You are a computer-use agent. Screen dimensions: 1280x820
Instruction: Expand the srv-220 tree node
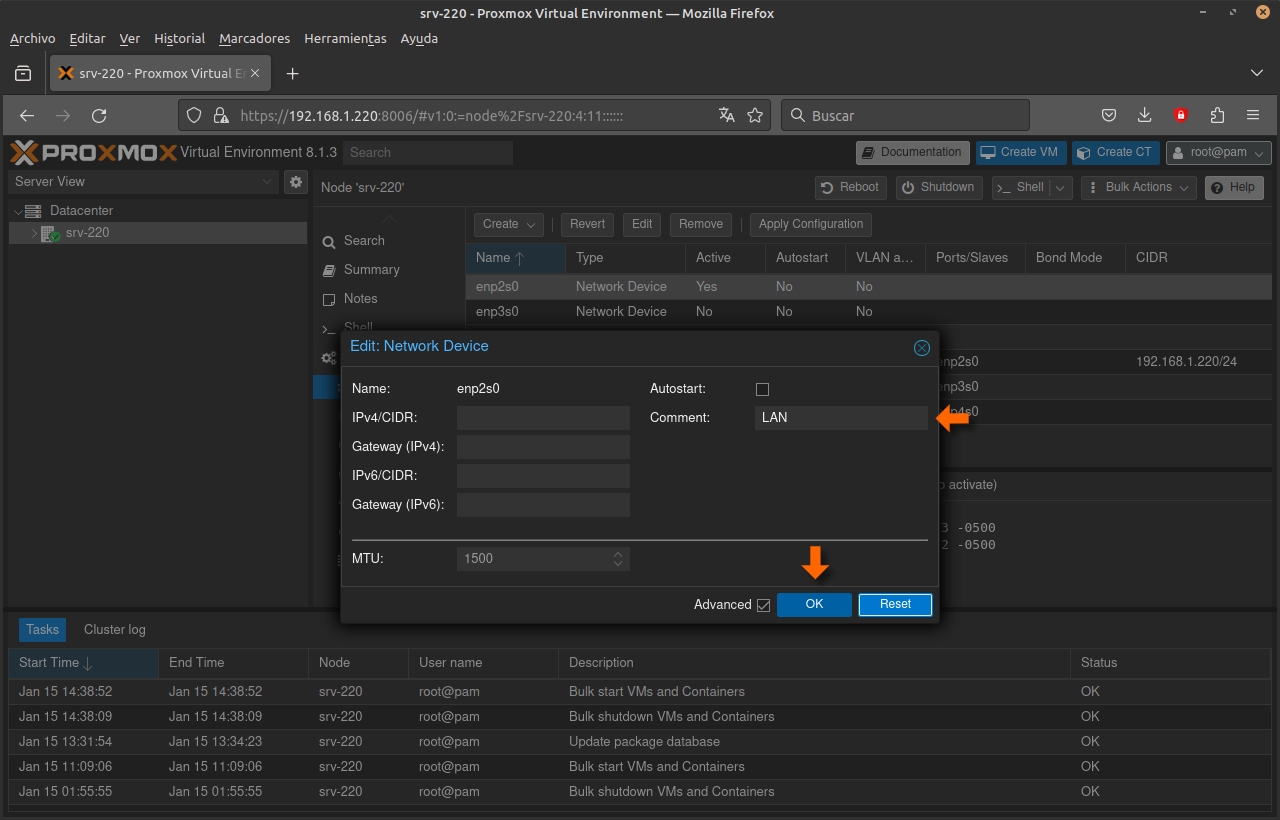[x=34, y=233]
